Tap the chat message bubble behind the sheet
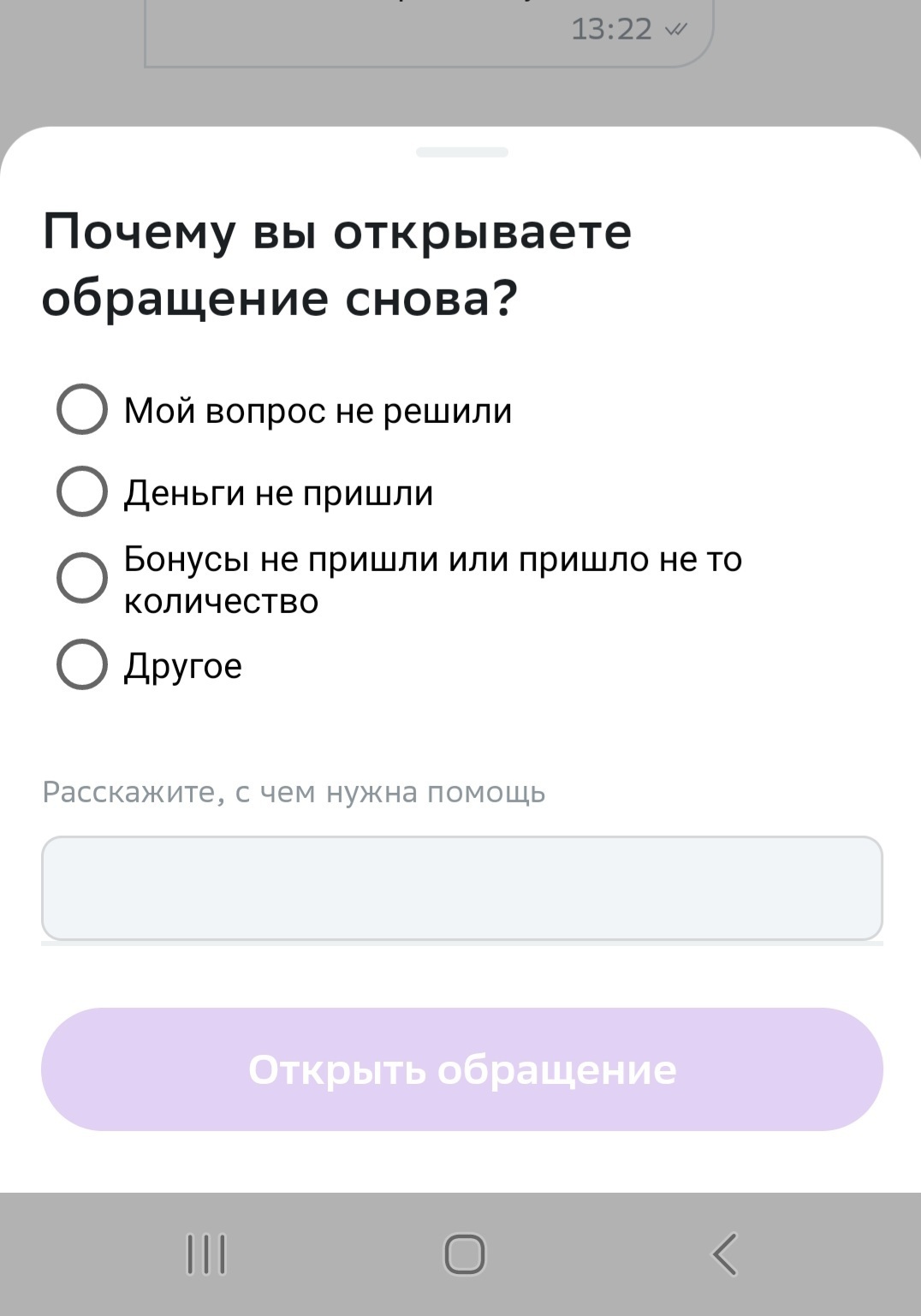This screenshot has width=921, height=1316. coord(385,34)
